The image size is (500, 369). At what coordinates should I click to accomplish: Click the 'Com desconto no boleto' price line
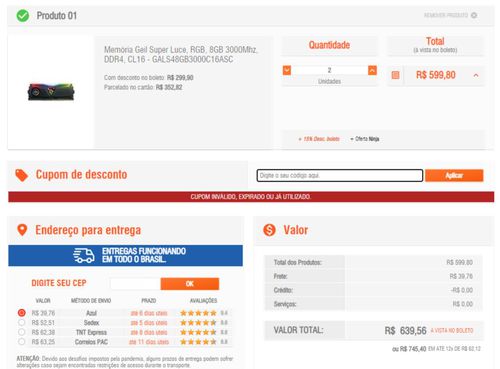tap(149, 78)
